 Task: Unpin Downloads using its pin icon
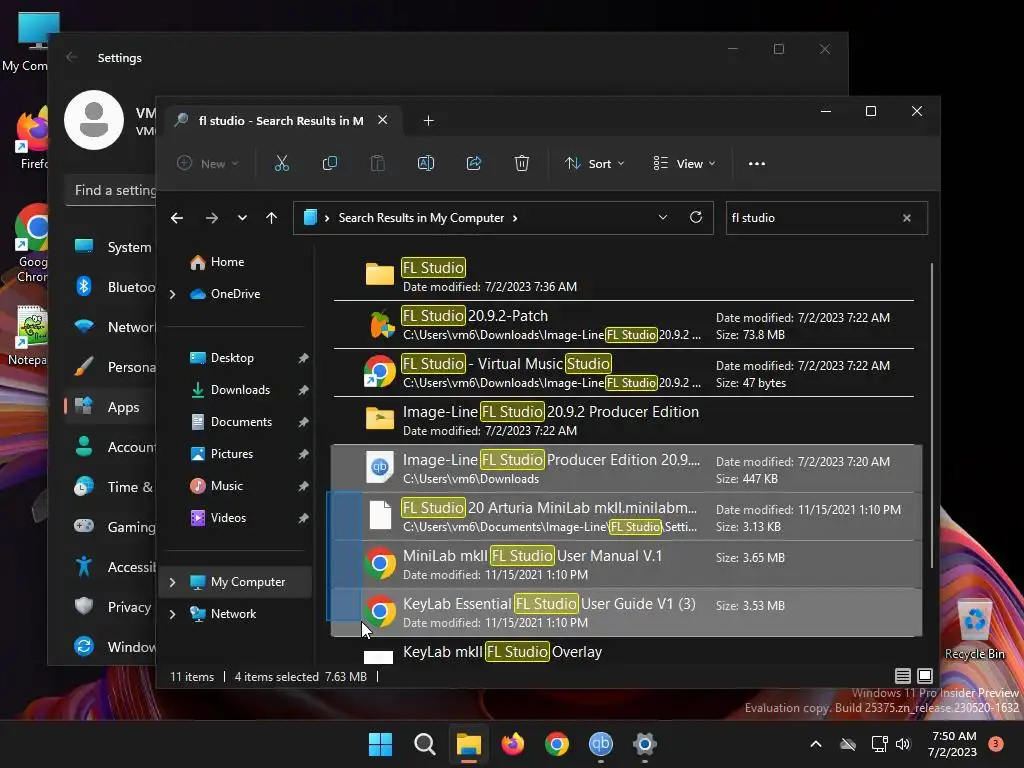(x=303, y=390)
